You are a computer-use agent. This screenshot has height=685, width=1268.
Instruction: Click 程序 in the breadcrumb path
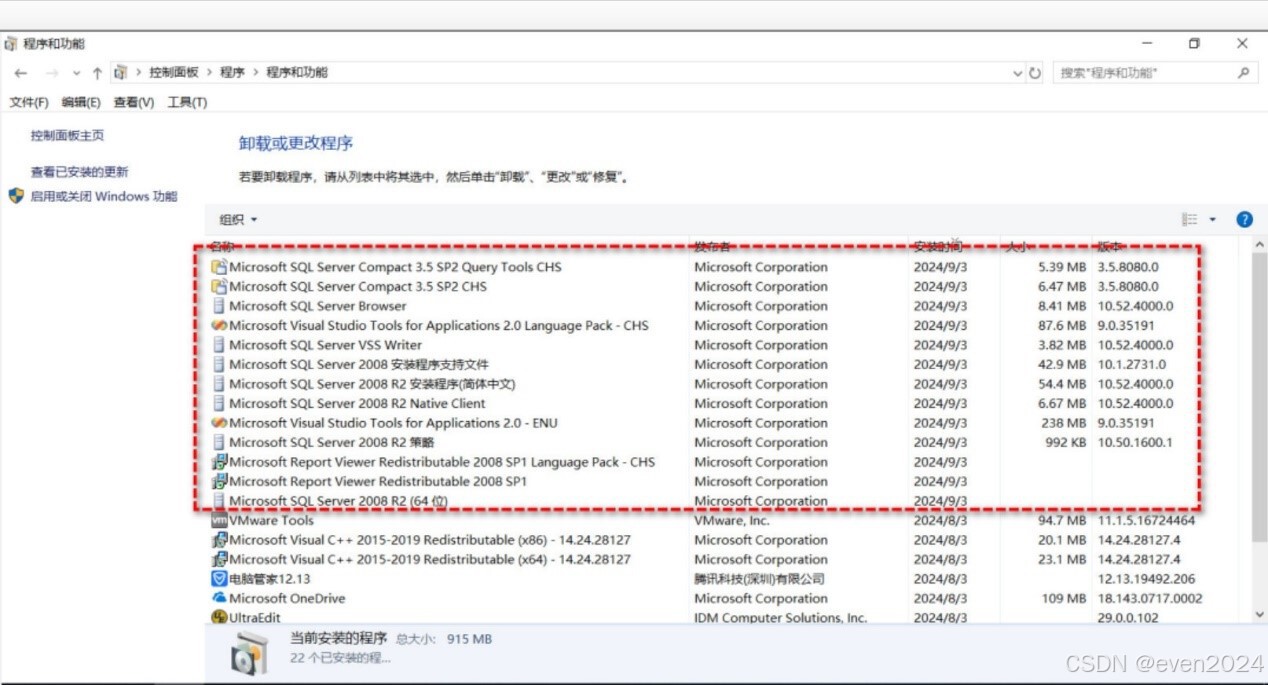tap(232, 72)
